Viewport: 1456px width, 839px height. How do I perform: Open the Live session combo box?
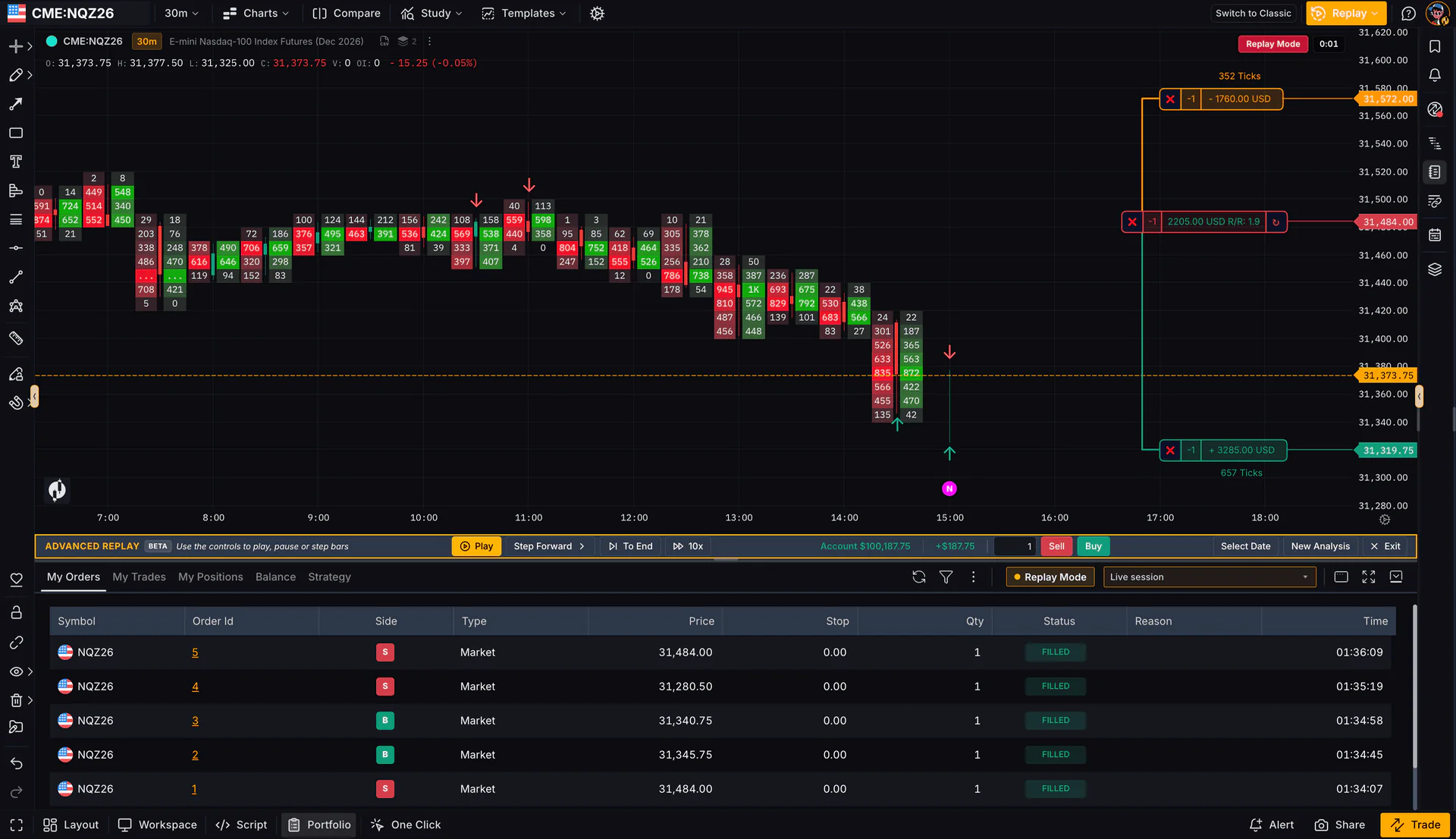[x=1210, y=577]
